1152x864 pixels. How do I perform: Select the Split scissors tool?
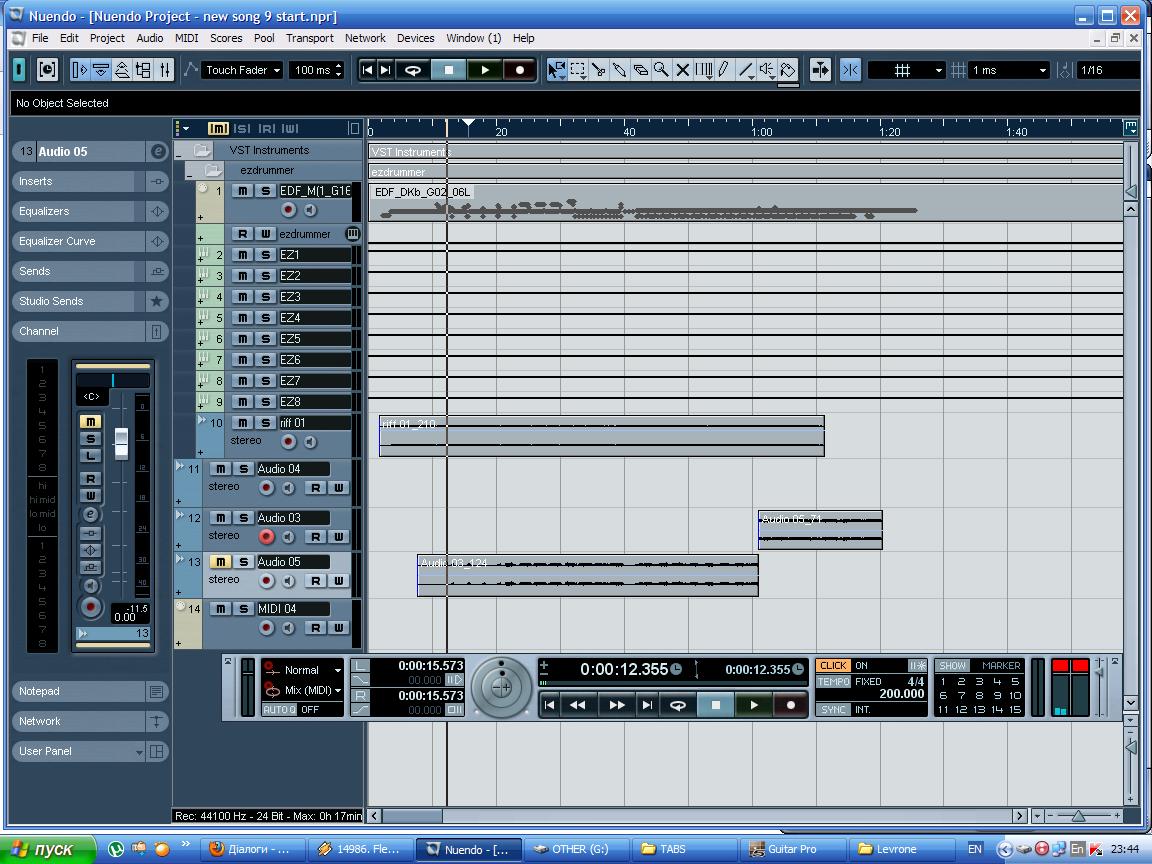click(x=599, y=70)
